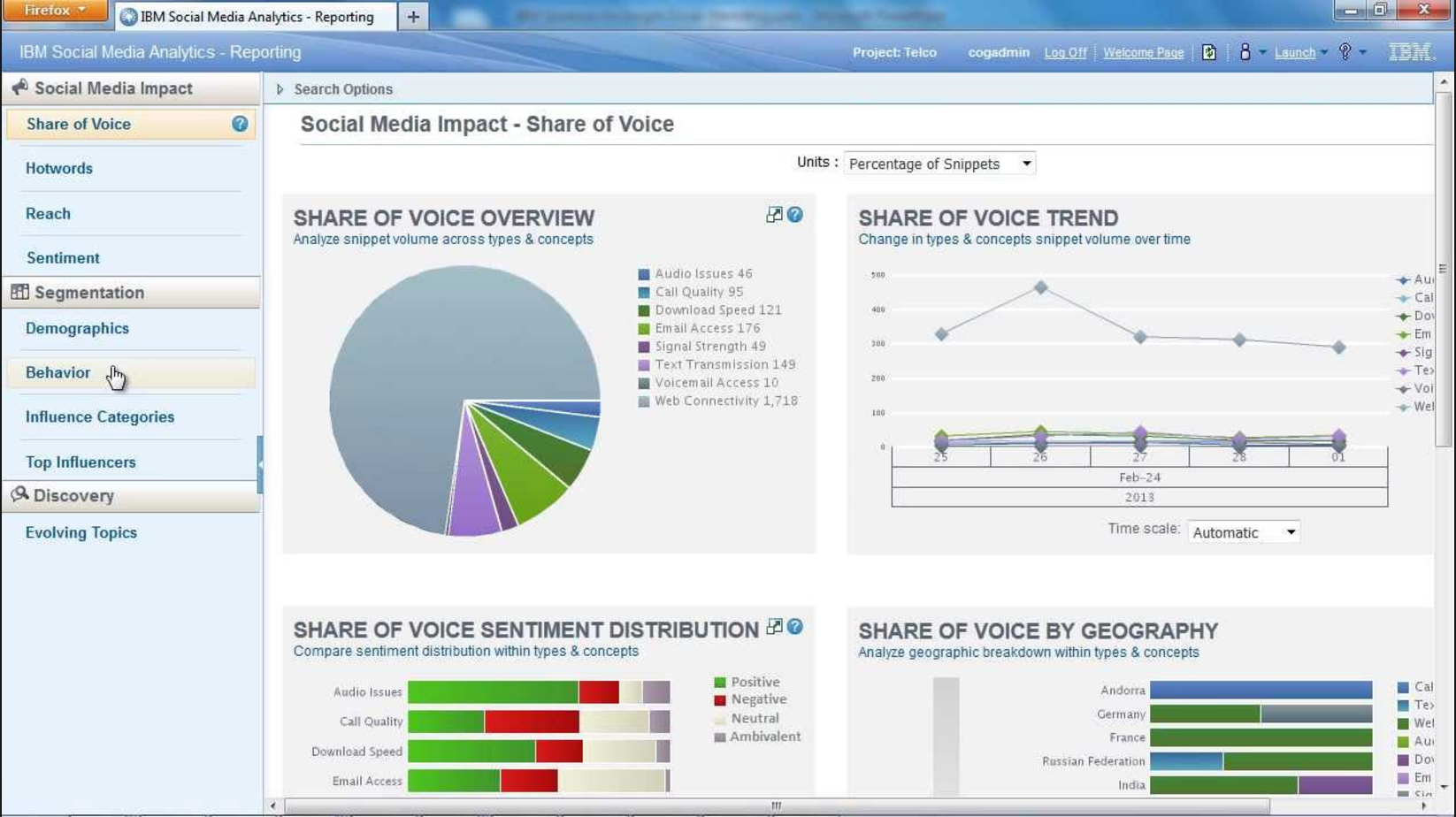Screen dimensions: 1456x817
Task: Click the Call Quality negative red bar segment
Action: pyautogui.click(x=532, y=722)
